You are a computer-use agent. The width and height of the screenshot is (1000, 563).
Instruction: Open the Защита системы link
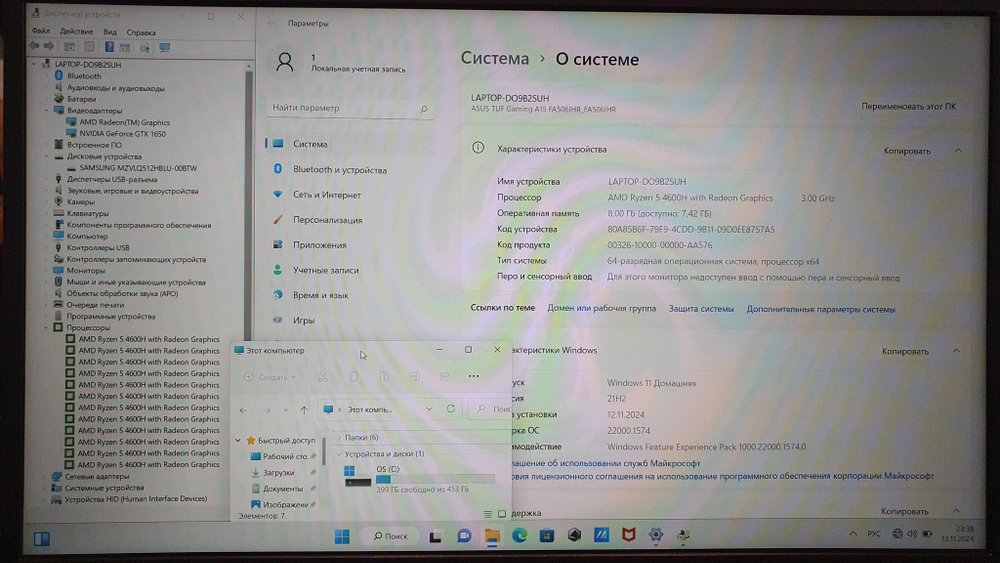tap(701, 309)
